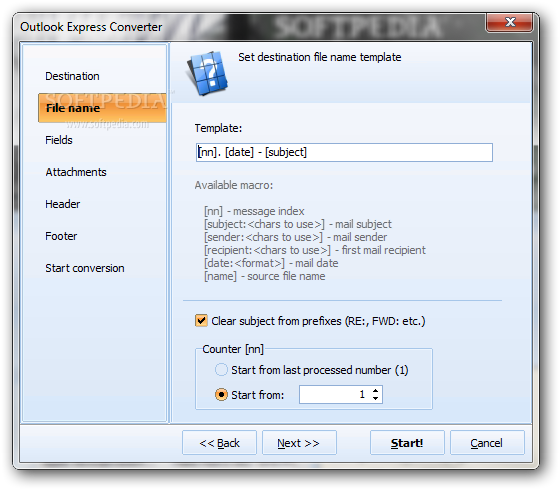The image size is (560, 490).
Task: Click the Next >> button
Action: click(299, 443)
